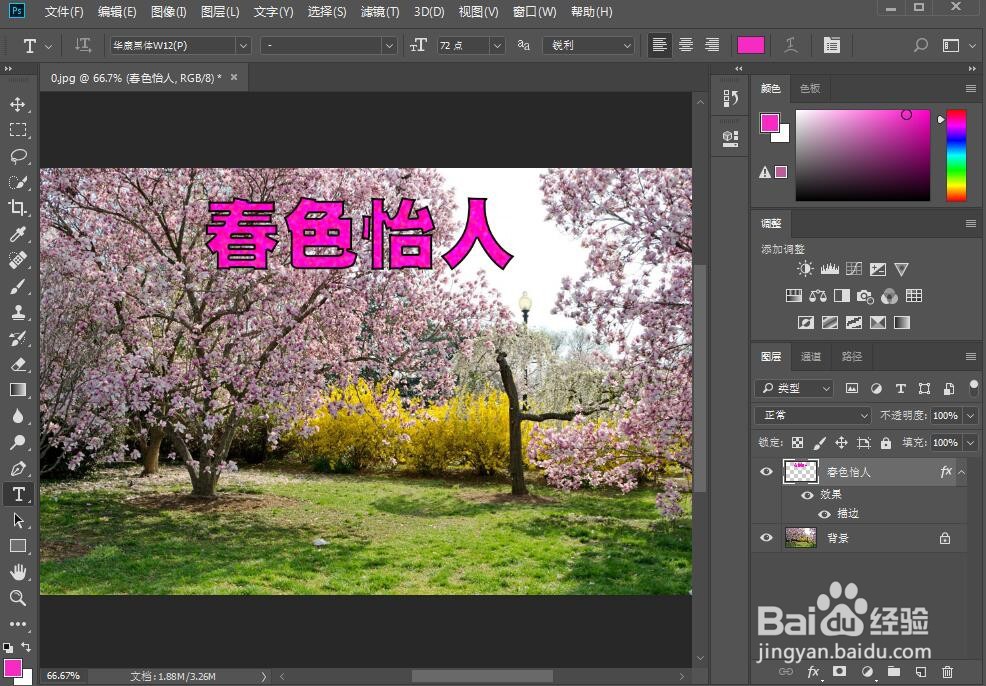Open the font family dropdown

[243, 45]
